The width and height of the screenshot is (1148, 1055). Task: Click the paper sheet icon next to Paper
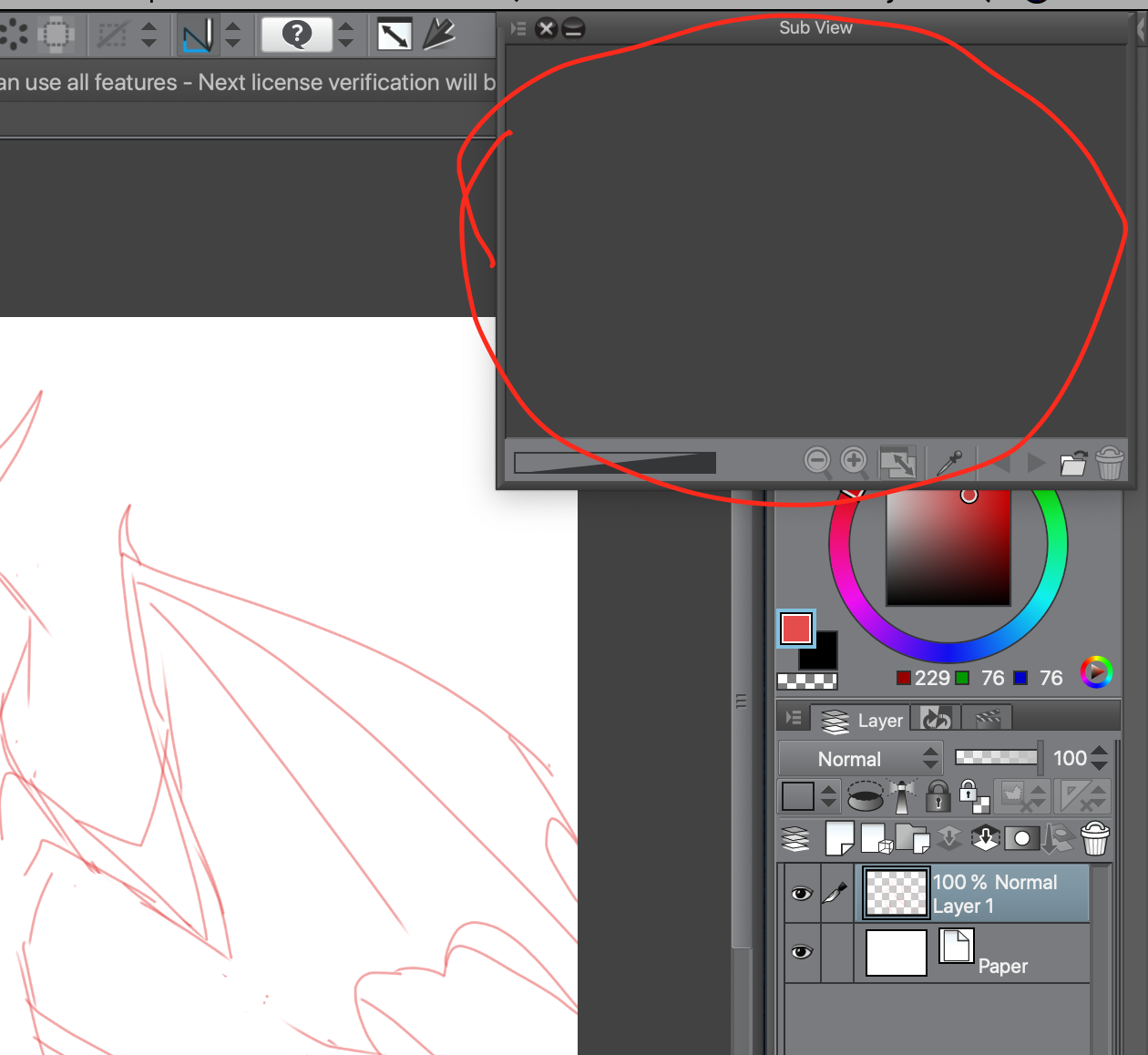[957, 946]
